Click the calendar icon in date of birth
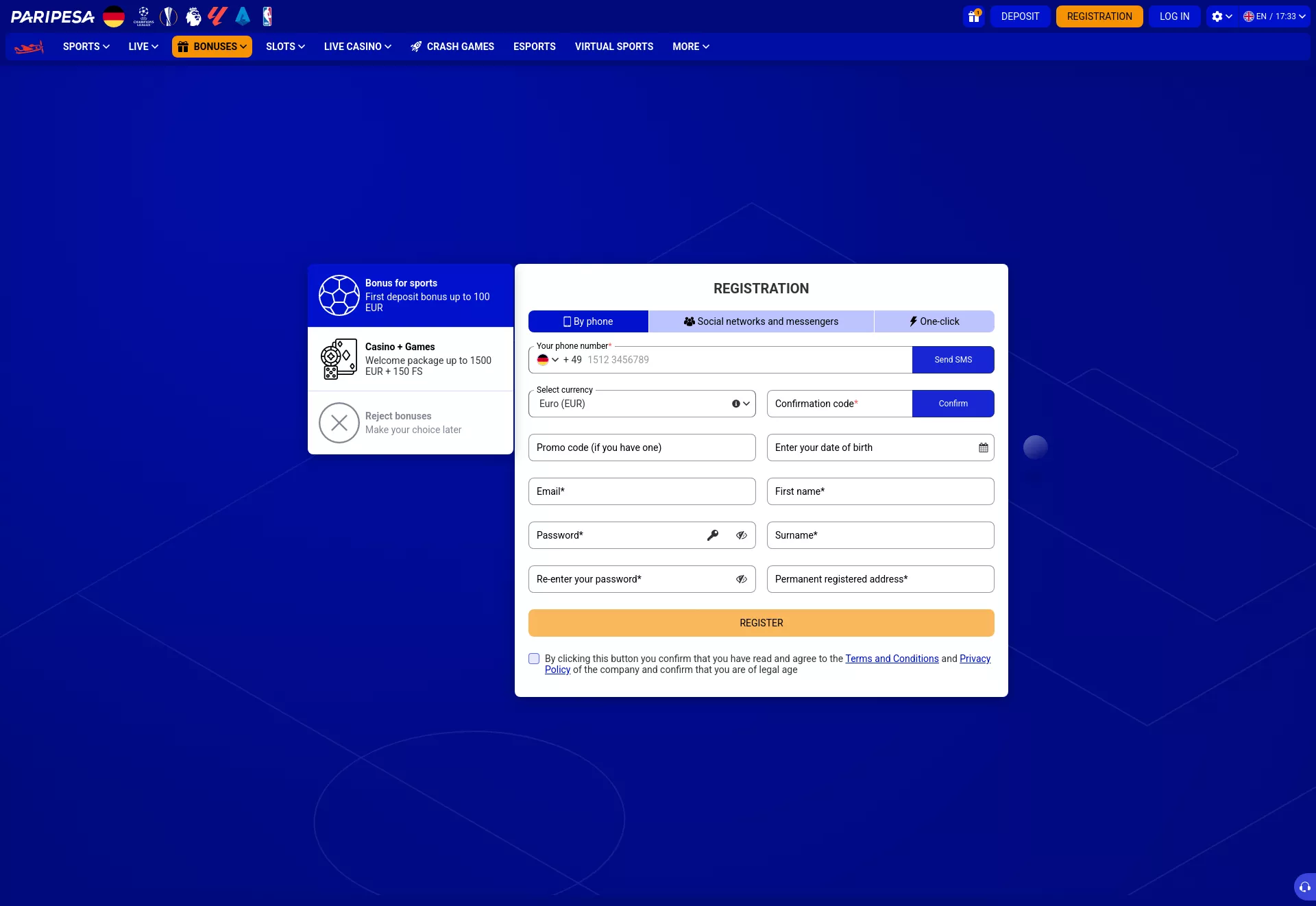 (x=984, y=448)
